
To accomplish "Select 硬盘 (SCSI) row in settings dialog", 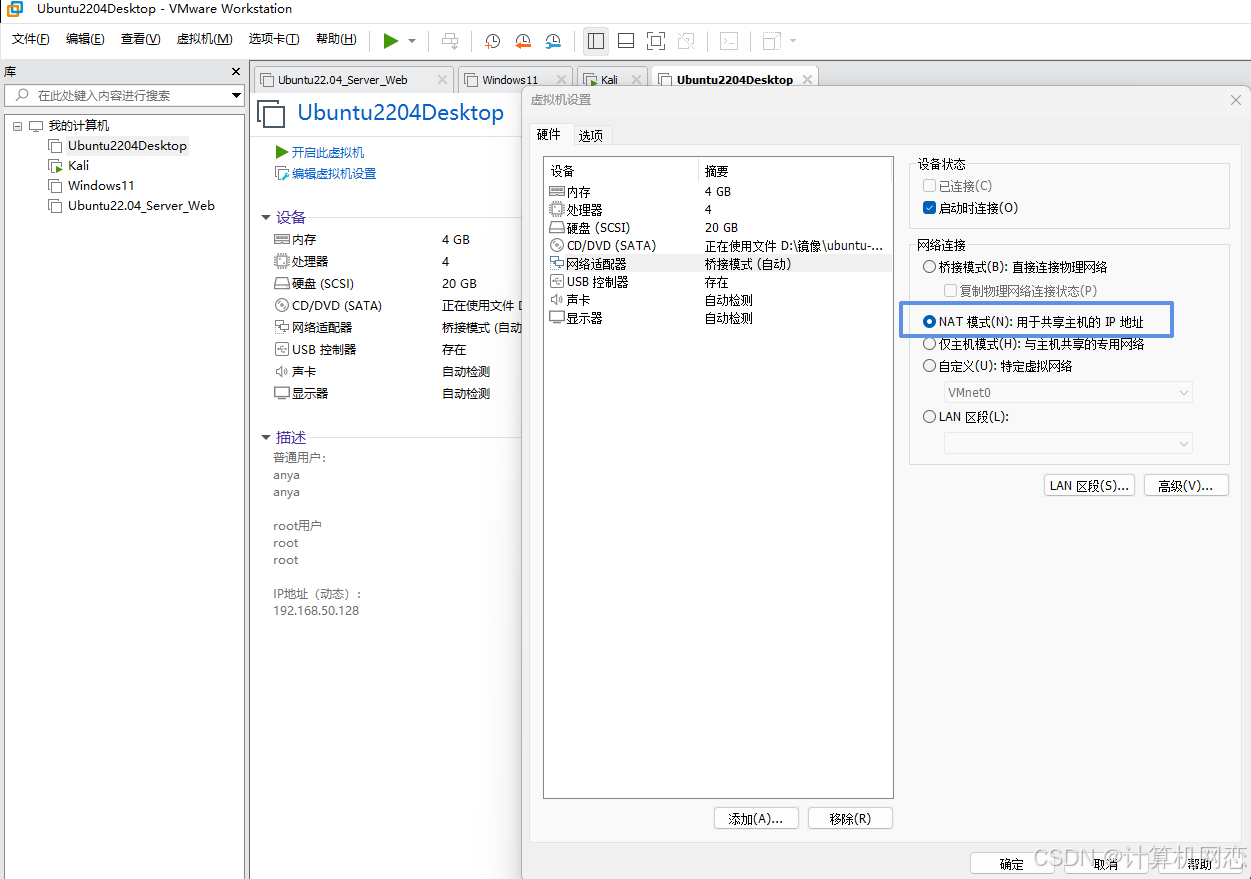I will coord(718,227).
